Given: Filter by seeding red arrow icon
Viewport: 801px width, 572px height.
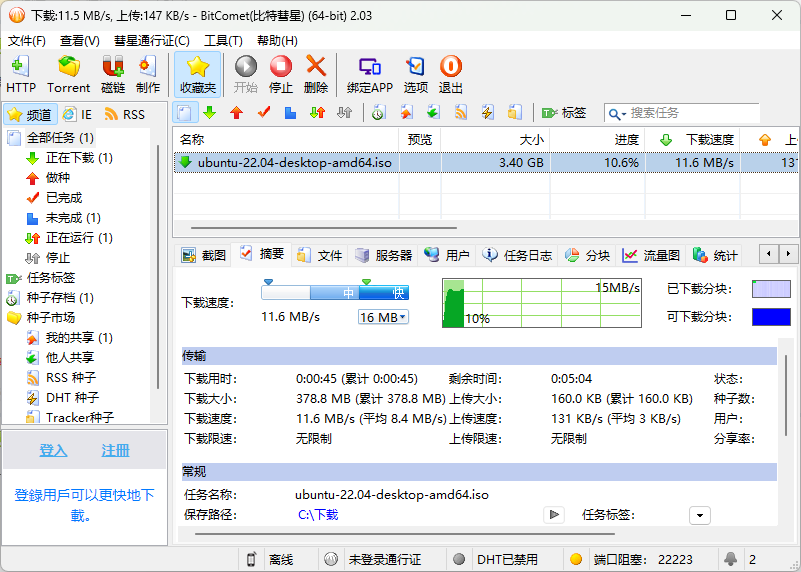Looking at the screenshot, I should pyautogui.click(x=237, y=113).
